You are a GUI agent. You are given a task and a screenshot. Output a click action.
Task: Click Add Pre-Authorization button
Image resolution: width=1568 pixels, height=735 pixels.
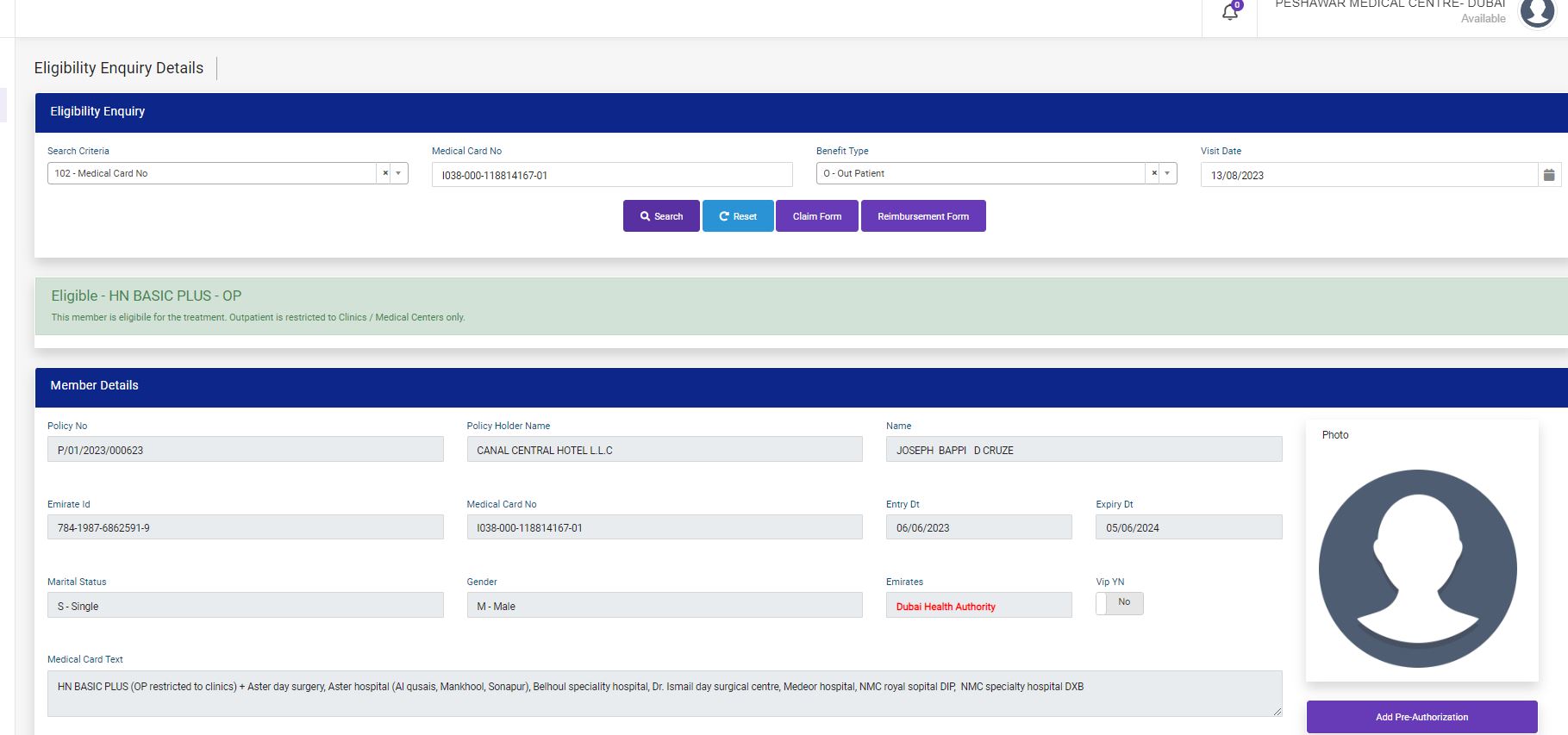pyautogui.click(x=1421, y=717)
